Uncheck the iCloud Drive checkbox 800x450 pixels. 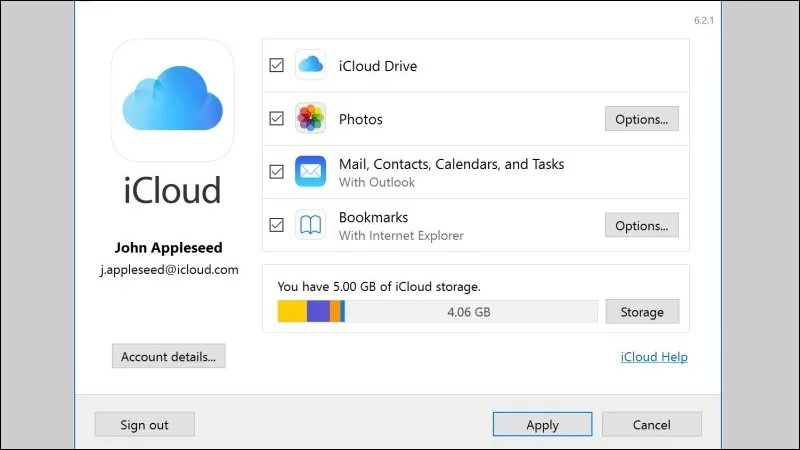coord(277,65)
